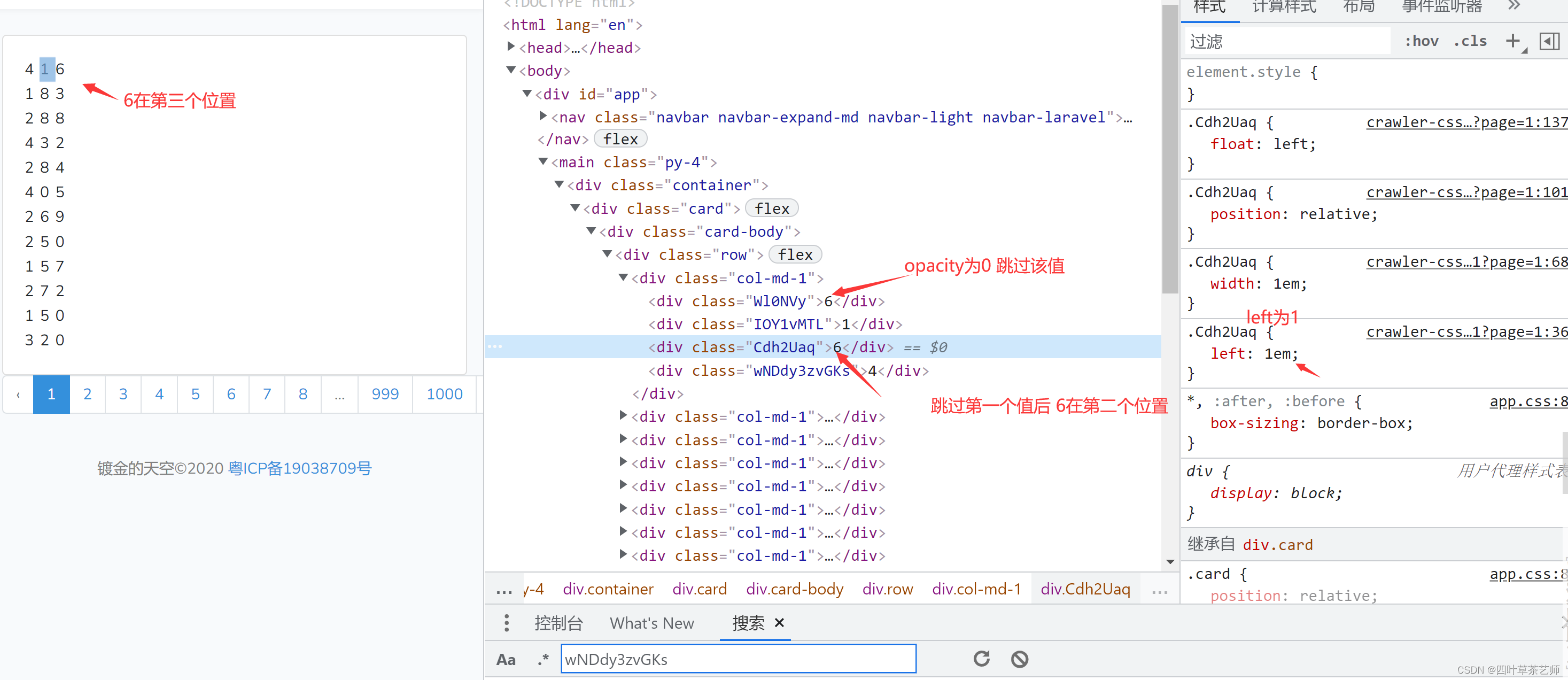Collapse the div container node
The image size is (1568, 680).
pos(559,184)
